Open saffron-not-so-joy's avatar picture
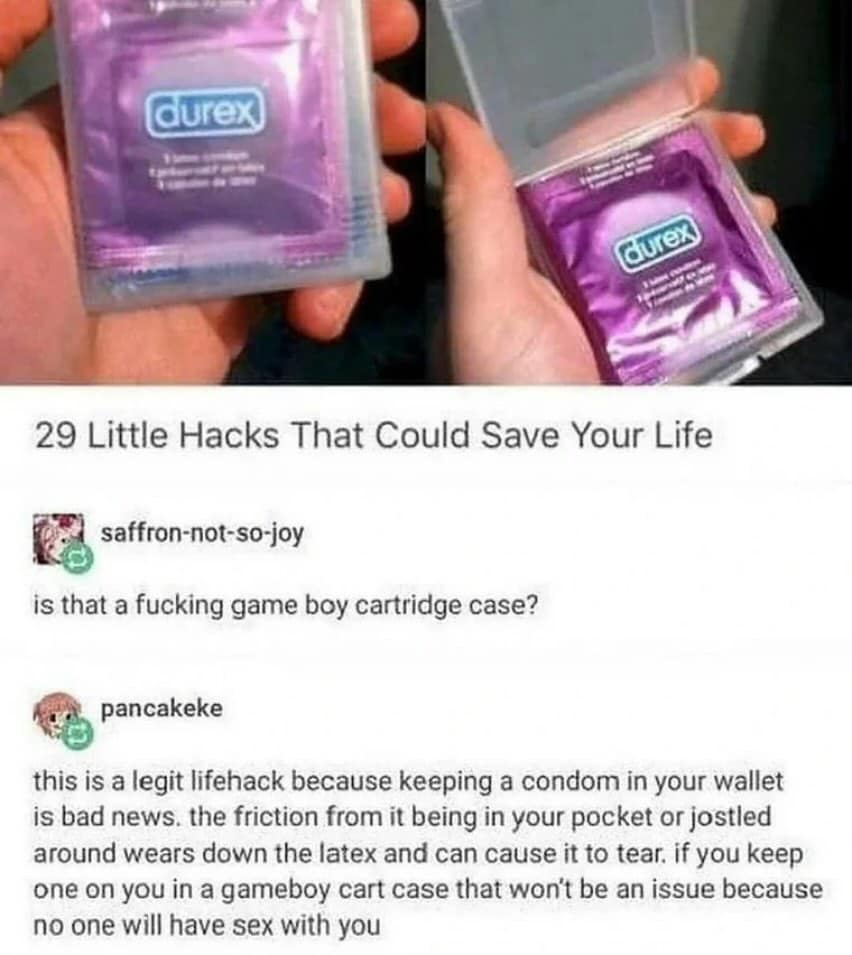 [58, 538]
